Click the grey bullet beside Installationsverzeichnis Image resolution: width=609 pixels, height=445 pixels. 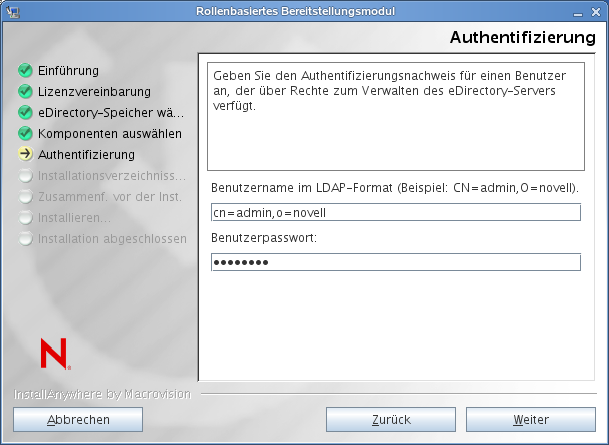pyautogui.click(x=26, y=176)
